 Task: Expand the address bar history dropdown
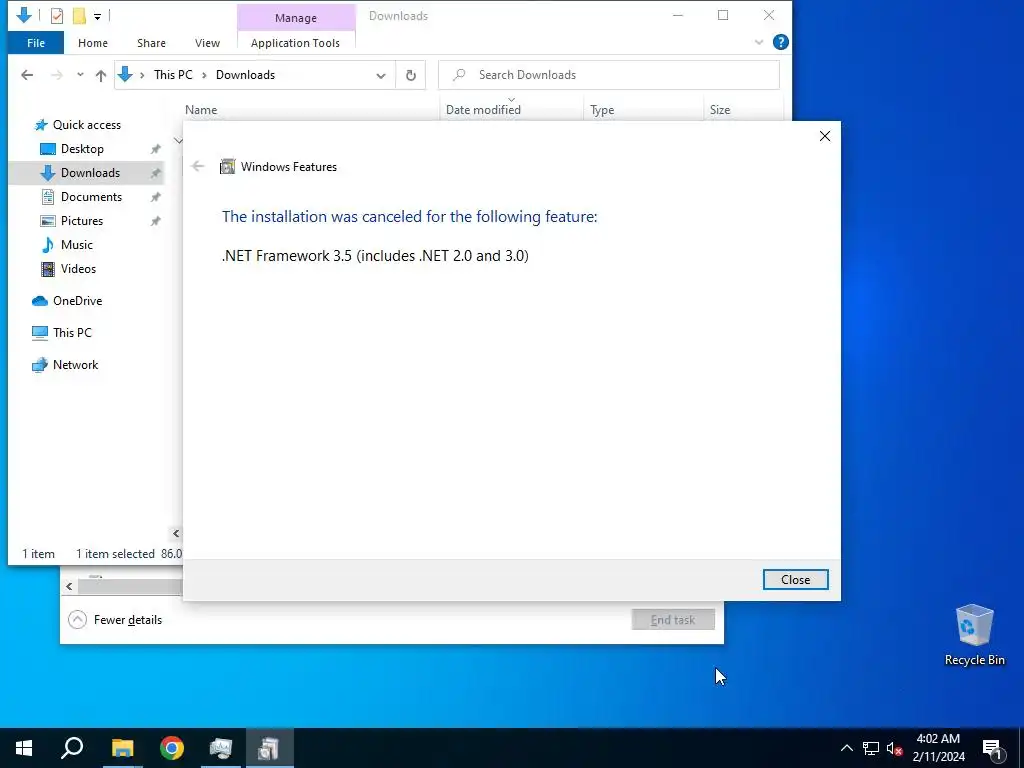[381, 75]
